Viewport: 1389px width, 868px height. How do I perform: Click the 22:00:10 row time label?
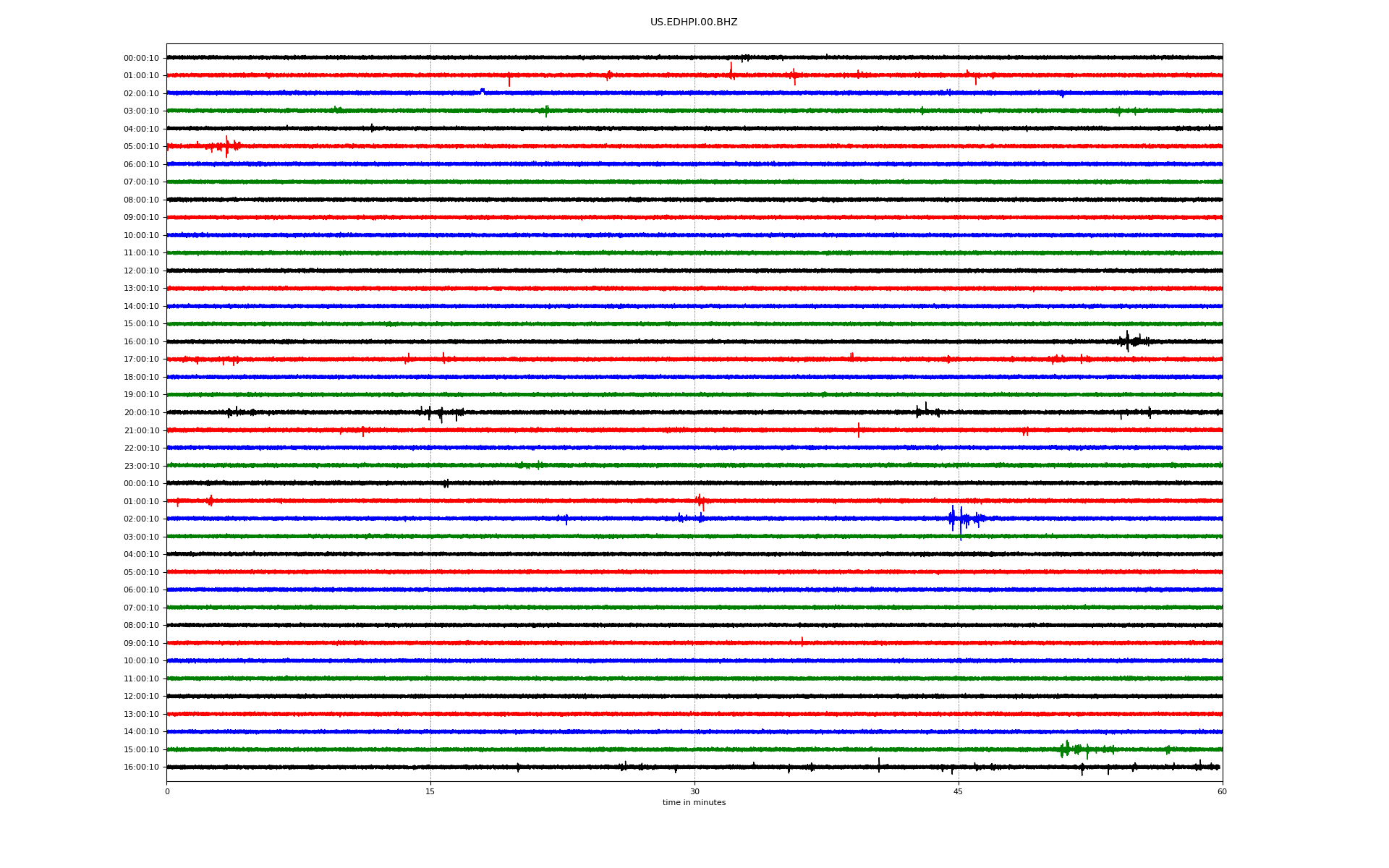coord(141,448)
